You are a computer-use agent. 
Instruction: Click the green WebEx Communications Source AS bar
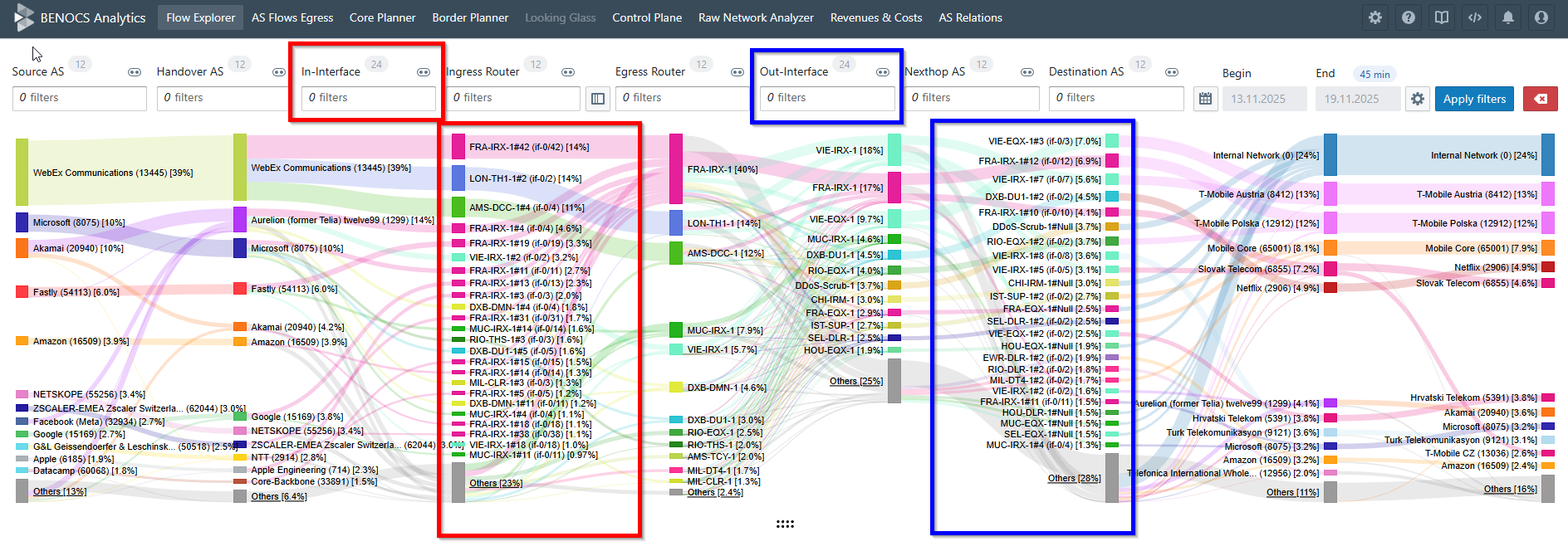tap(22, 173)
